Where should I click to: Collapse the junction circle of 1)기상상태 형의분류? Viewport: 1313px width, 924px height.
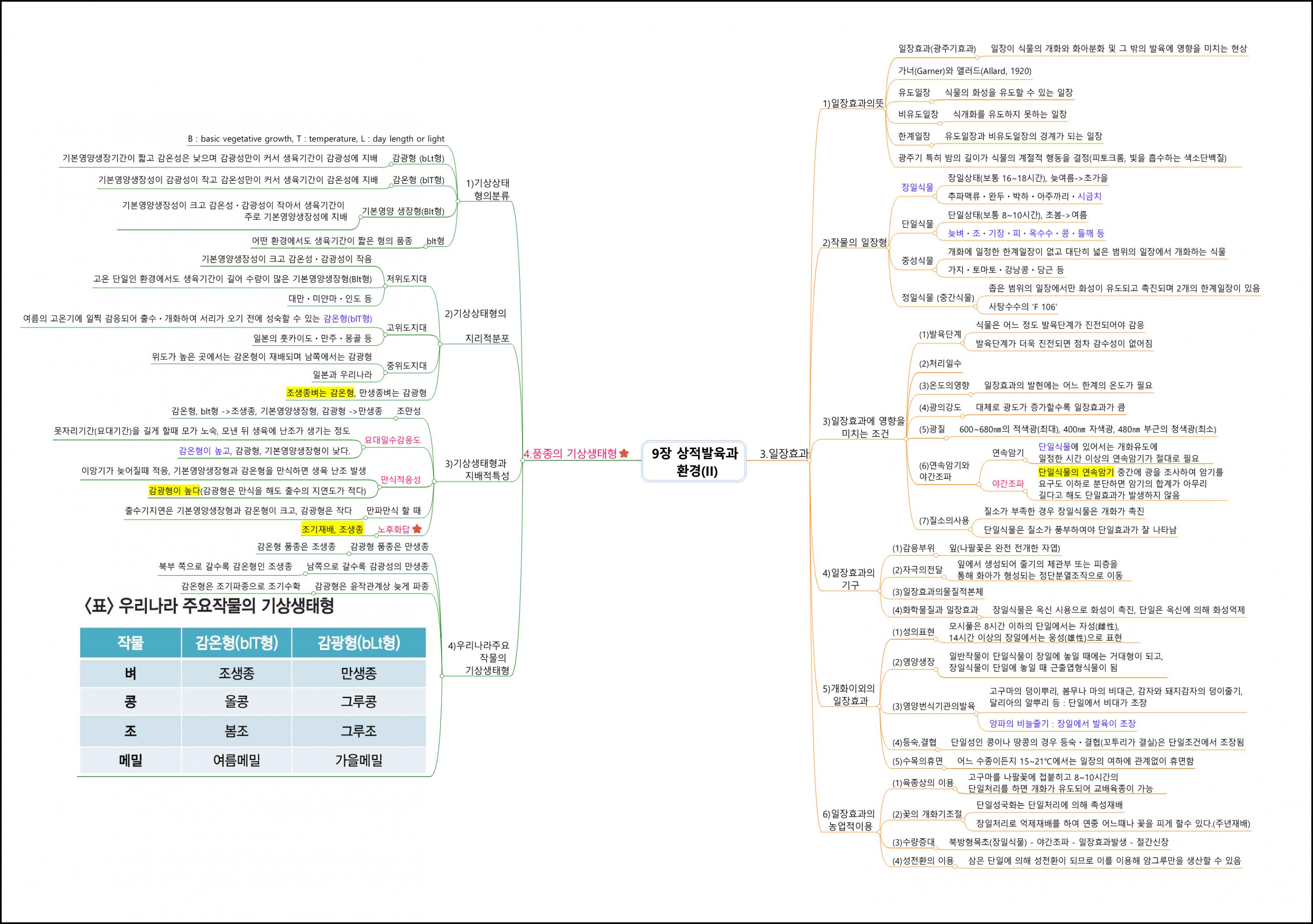[457, 201]
